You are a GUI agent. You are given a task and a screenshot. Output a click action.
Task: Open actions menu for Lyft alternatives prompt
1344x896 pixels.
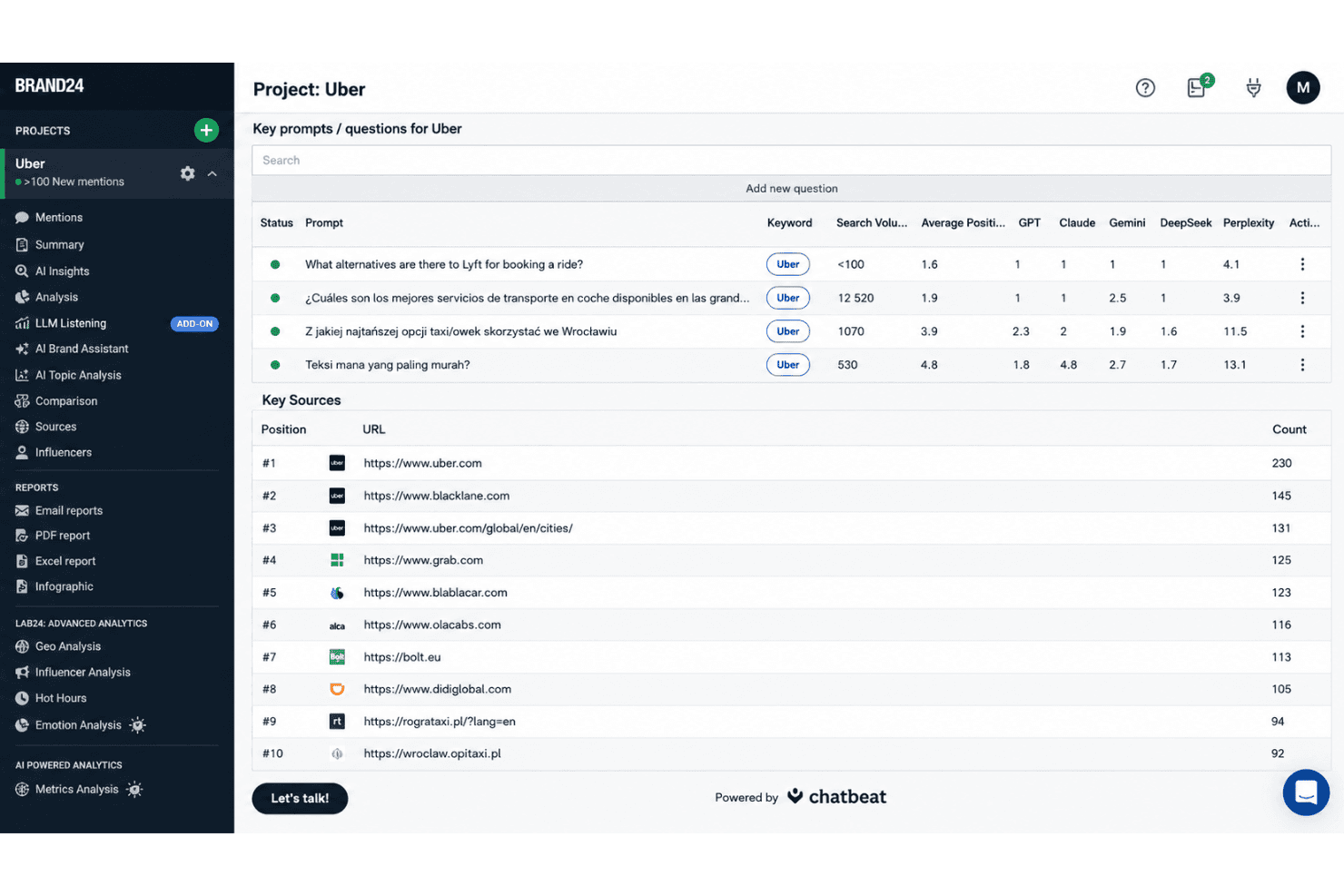coord(1302,264)
